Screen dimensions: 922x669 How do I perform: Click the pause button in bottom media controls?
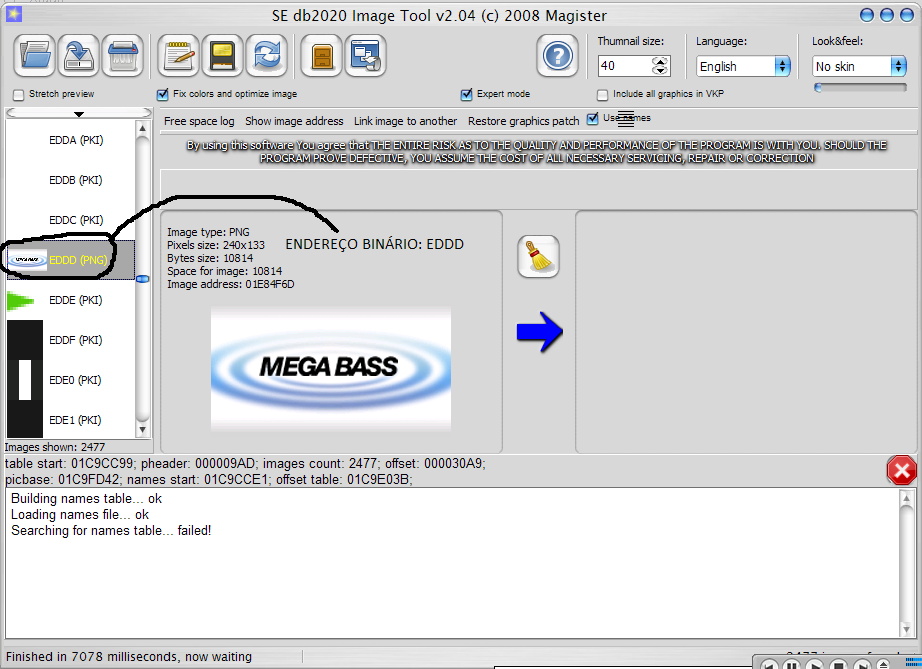click(792, 665)
